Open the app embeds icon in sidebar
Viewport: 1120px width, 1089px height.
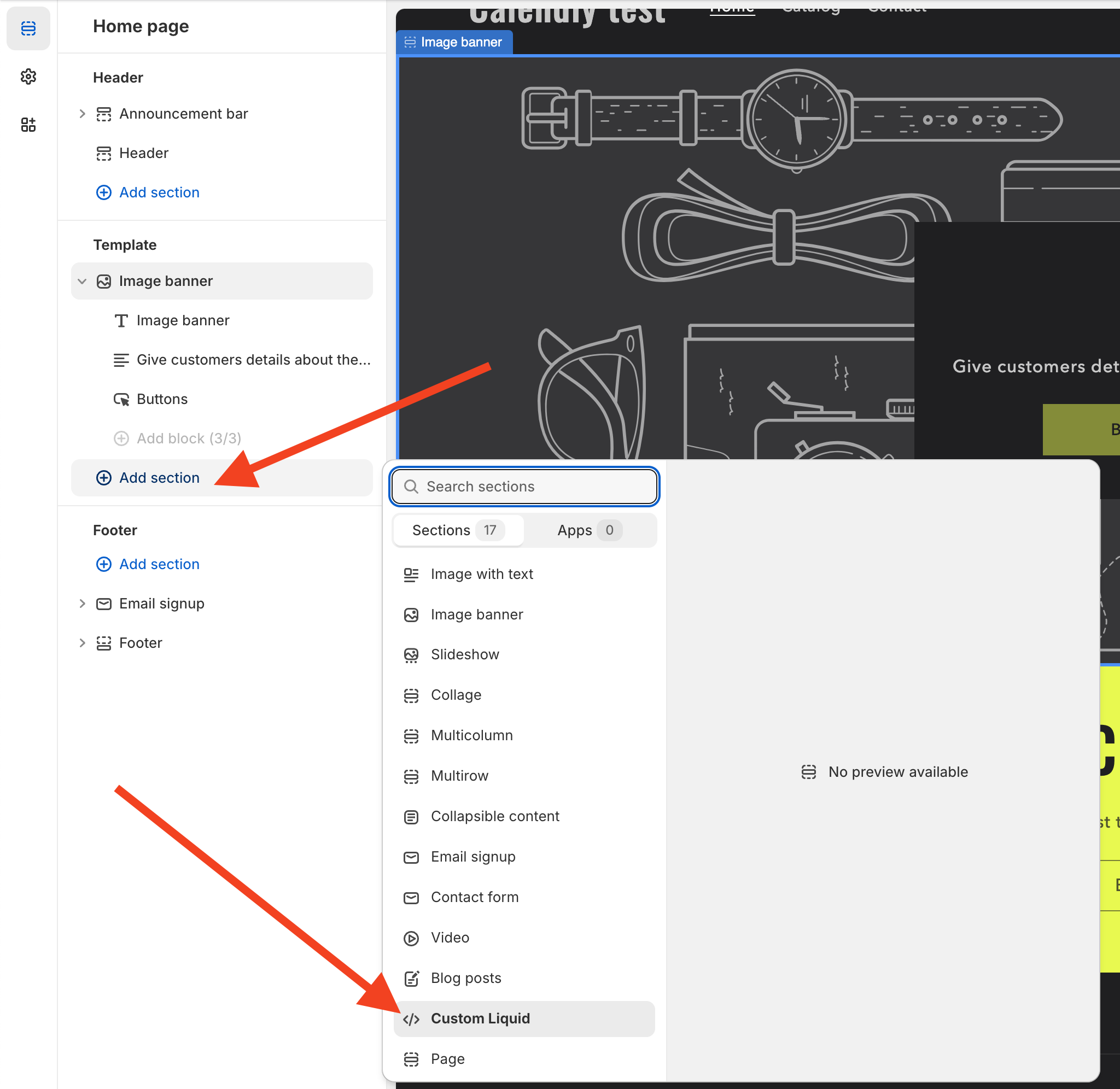(28, 125)
